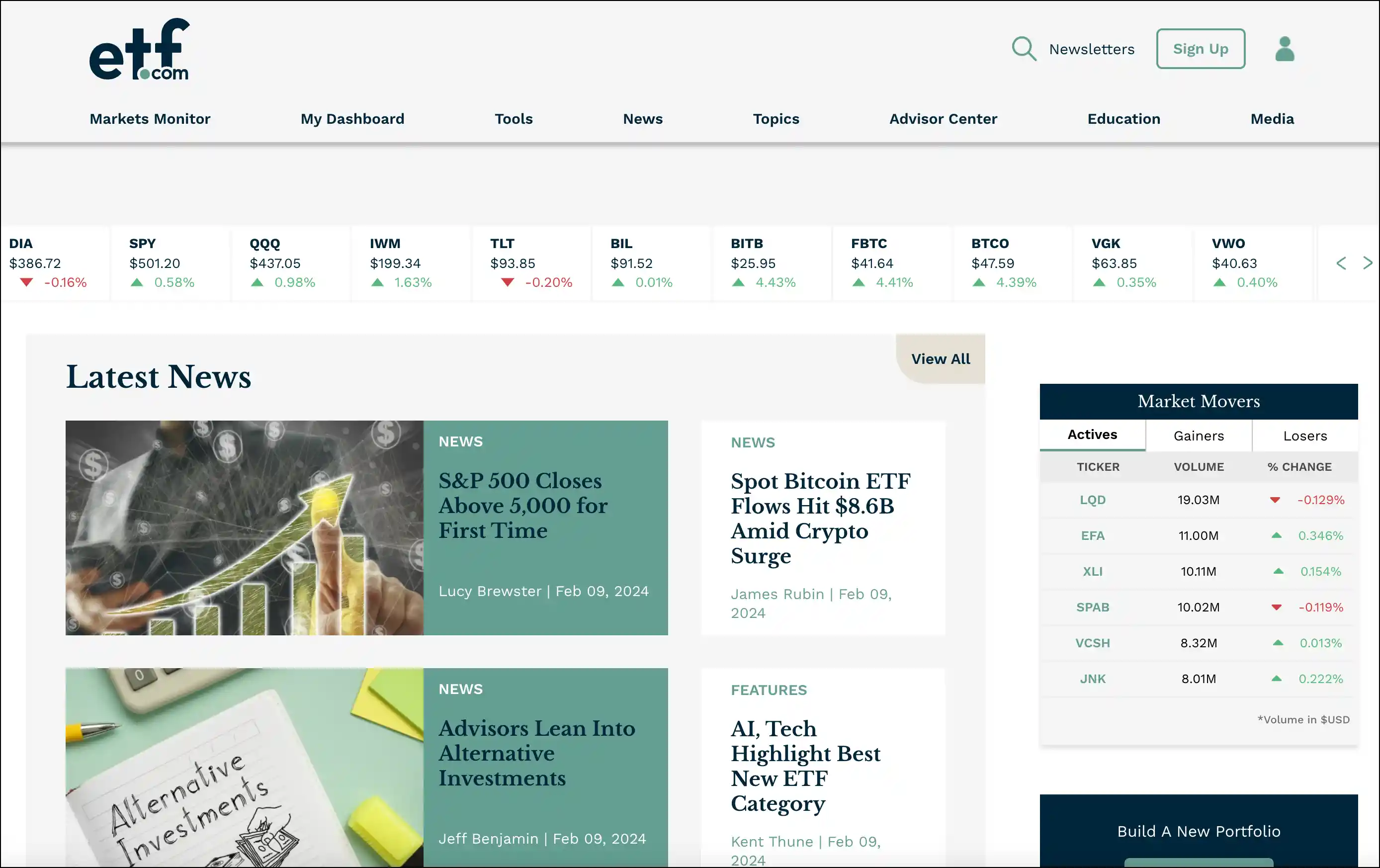The width and height of the screenshot is (1380, 868).
Task: Switch to the Losers tab
Action: (1305, 436)
